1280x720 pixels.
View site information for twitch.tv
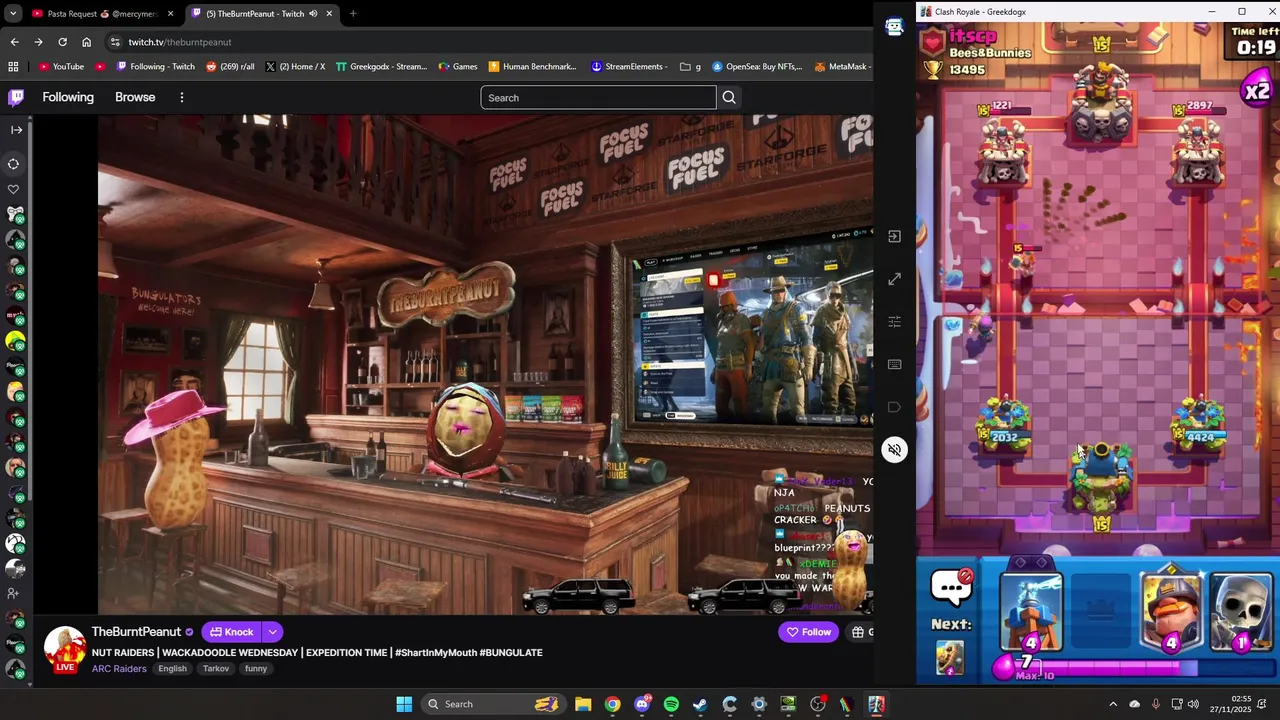tap(116, 42)
